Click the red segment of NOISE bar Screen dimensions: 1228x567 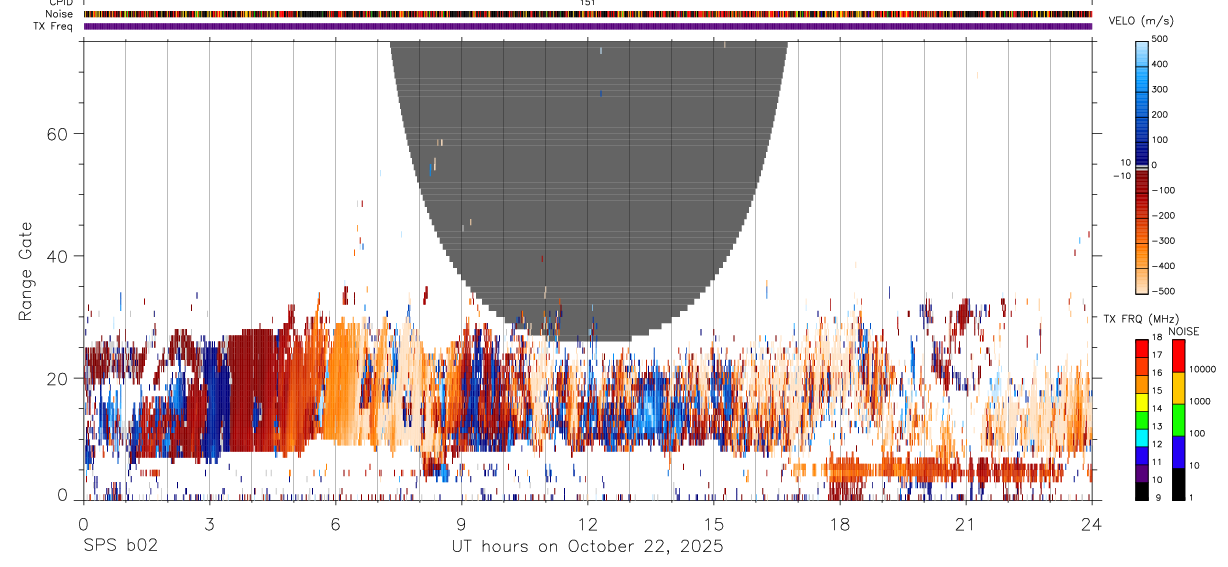tap(1179, 356)
